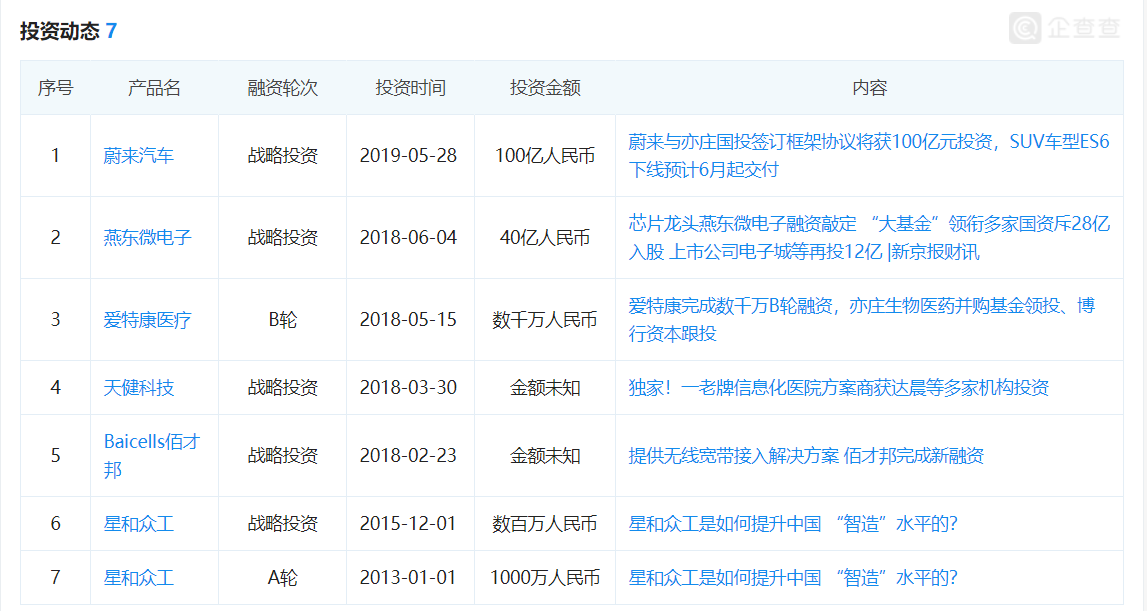The height and width of the screenshot is (611, 1147).
Task: Select the date 2018-03-30 cell
Action: [408, 388]
